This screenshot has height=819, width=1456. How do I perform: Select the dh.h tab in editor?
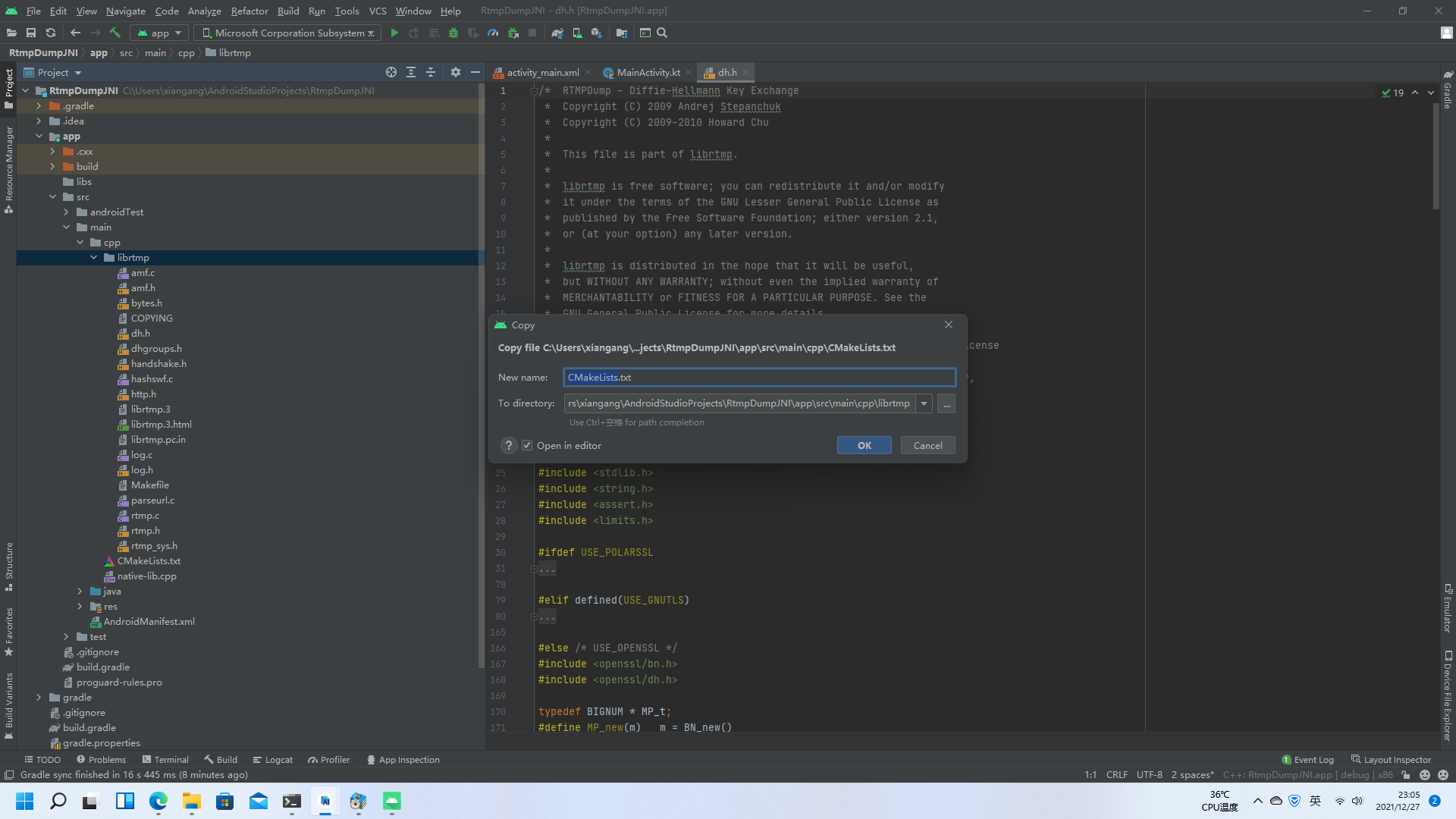tap(726, 72)
